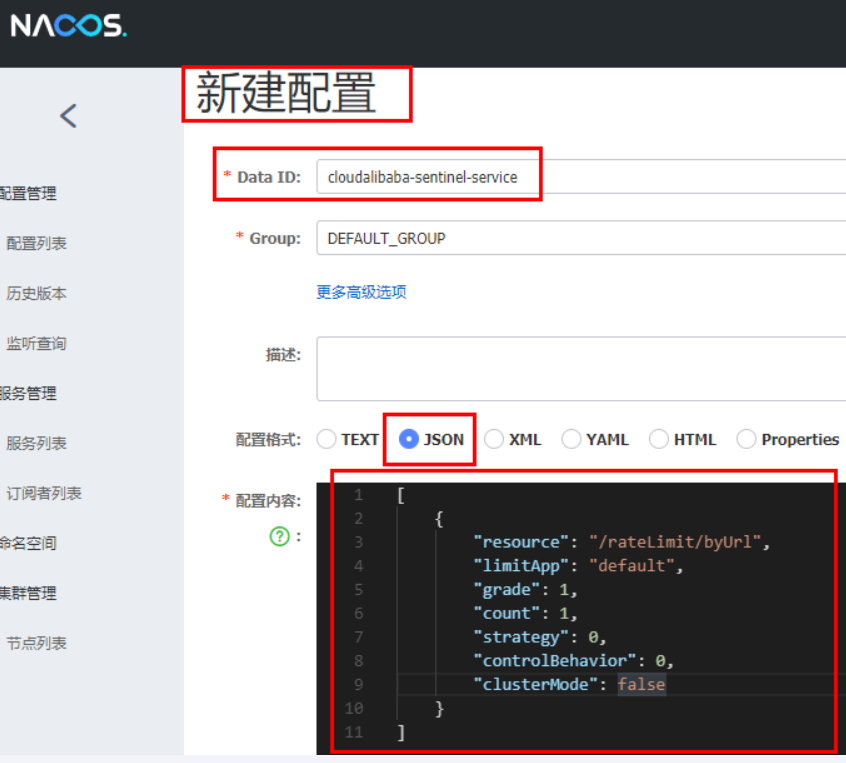The width and height of the screenshot is (846, 763).
Task: Open 命名空间 in sidebar
Action: (28, 543)
